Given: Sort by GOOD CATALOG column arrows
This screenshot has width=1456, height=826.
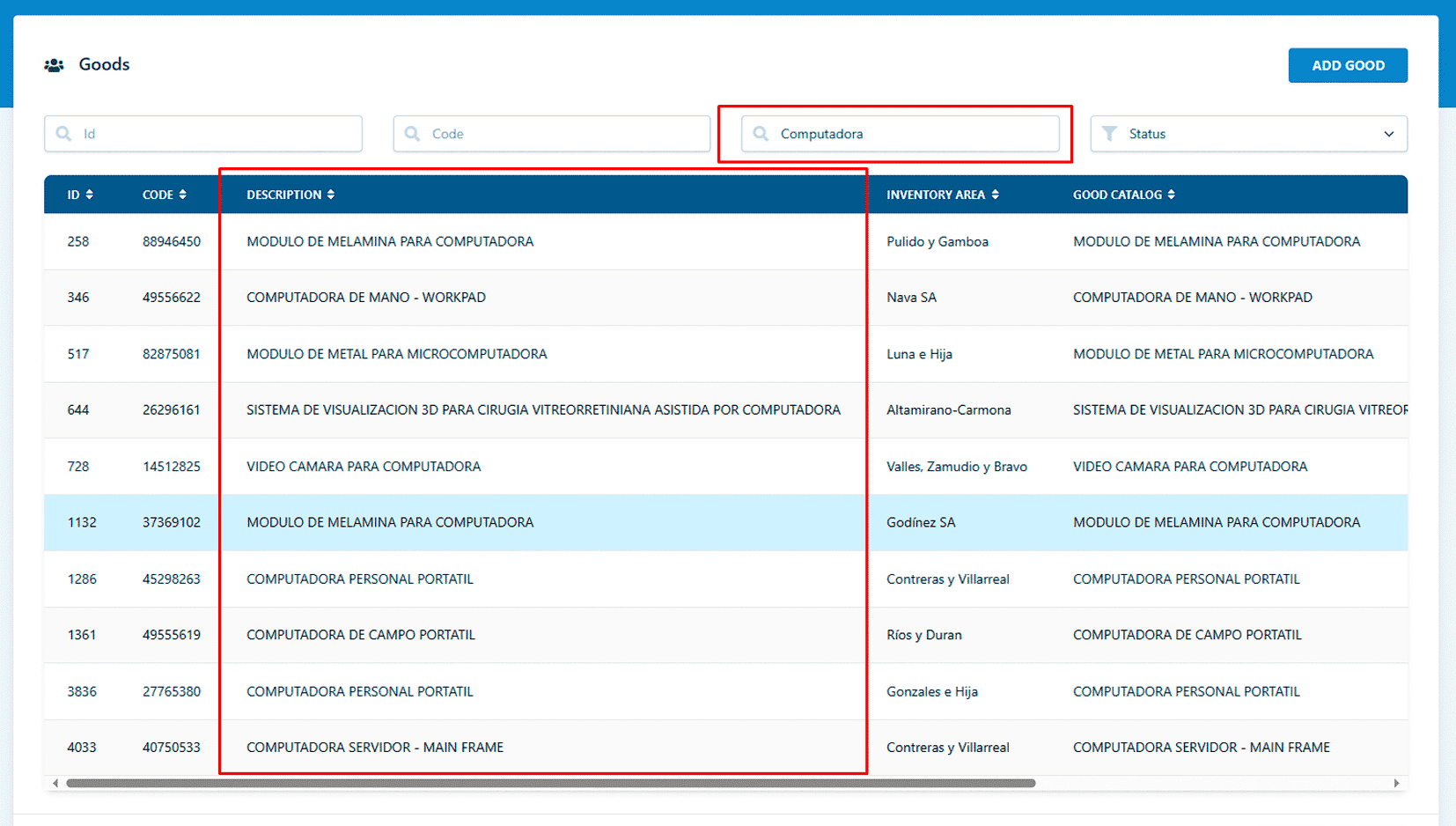Looking at the screenshot, I should point(1172,195).
